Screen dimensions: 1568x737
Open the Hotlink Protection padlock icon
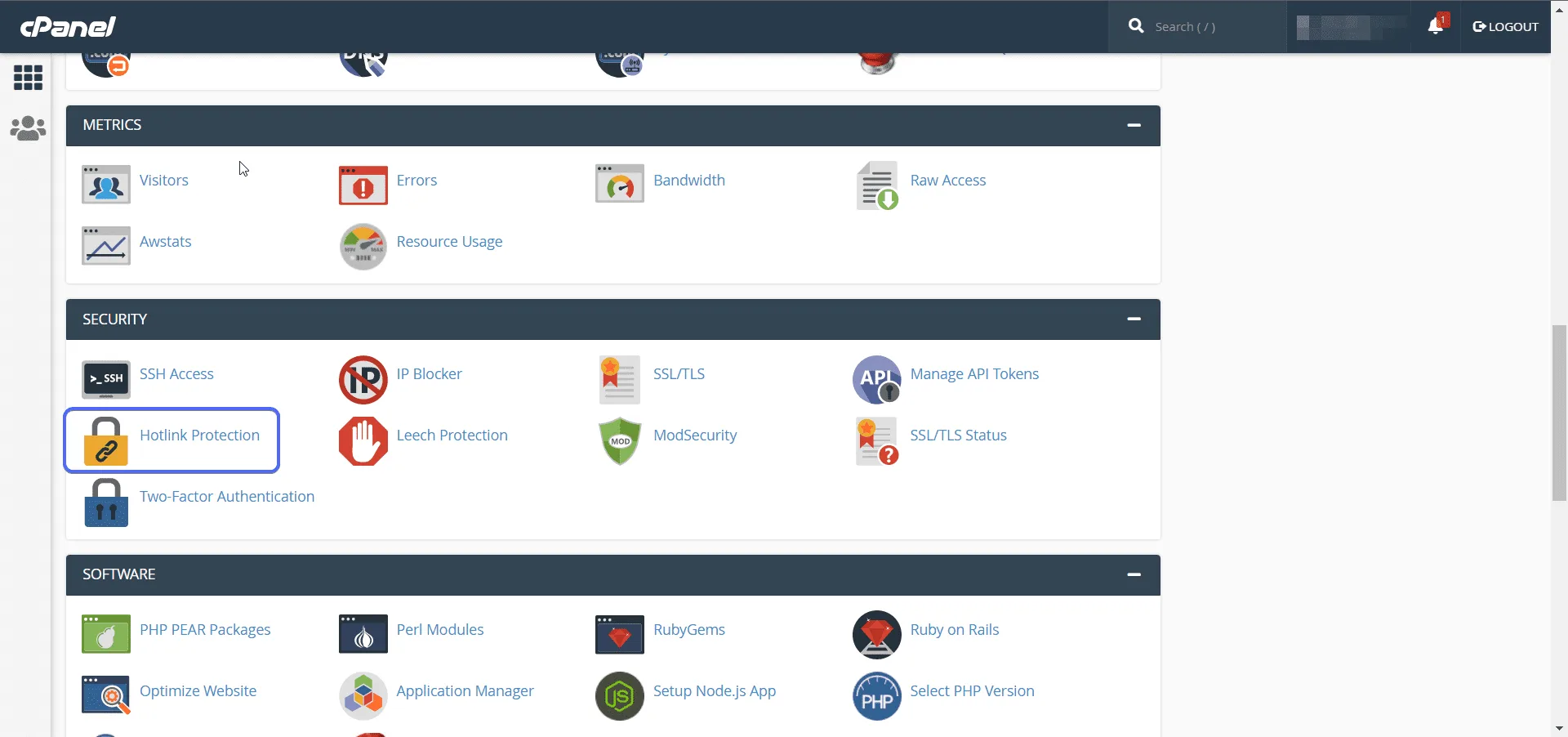(106, 441)
